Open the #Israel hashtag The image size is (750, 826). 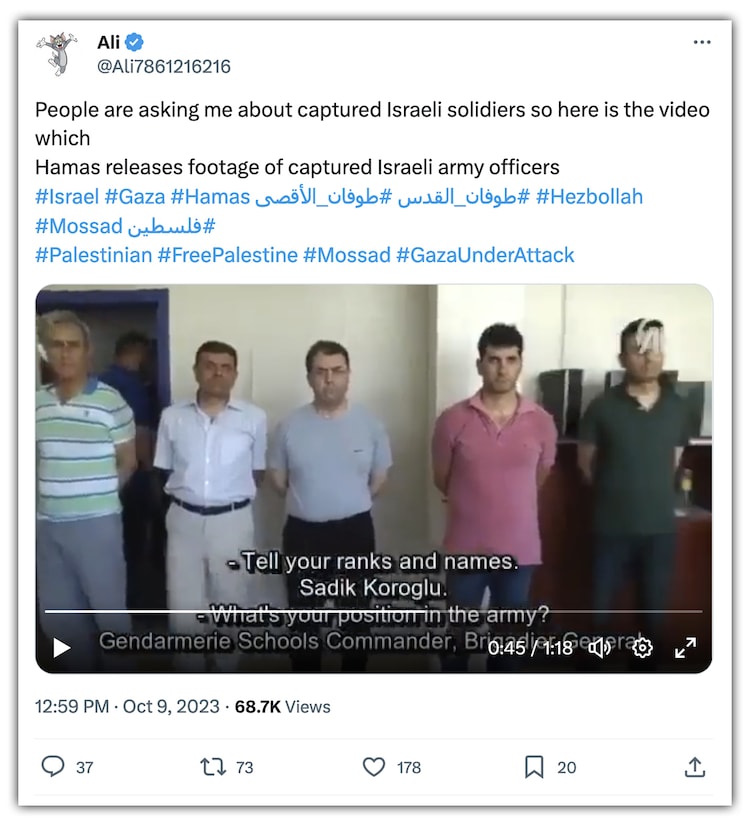[67, 196]
